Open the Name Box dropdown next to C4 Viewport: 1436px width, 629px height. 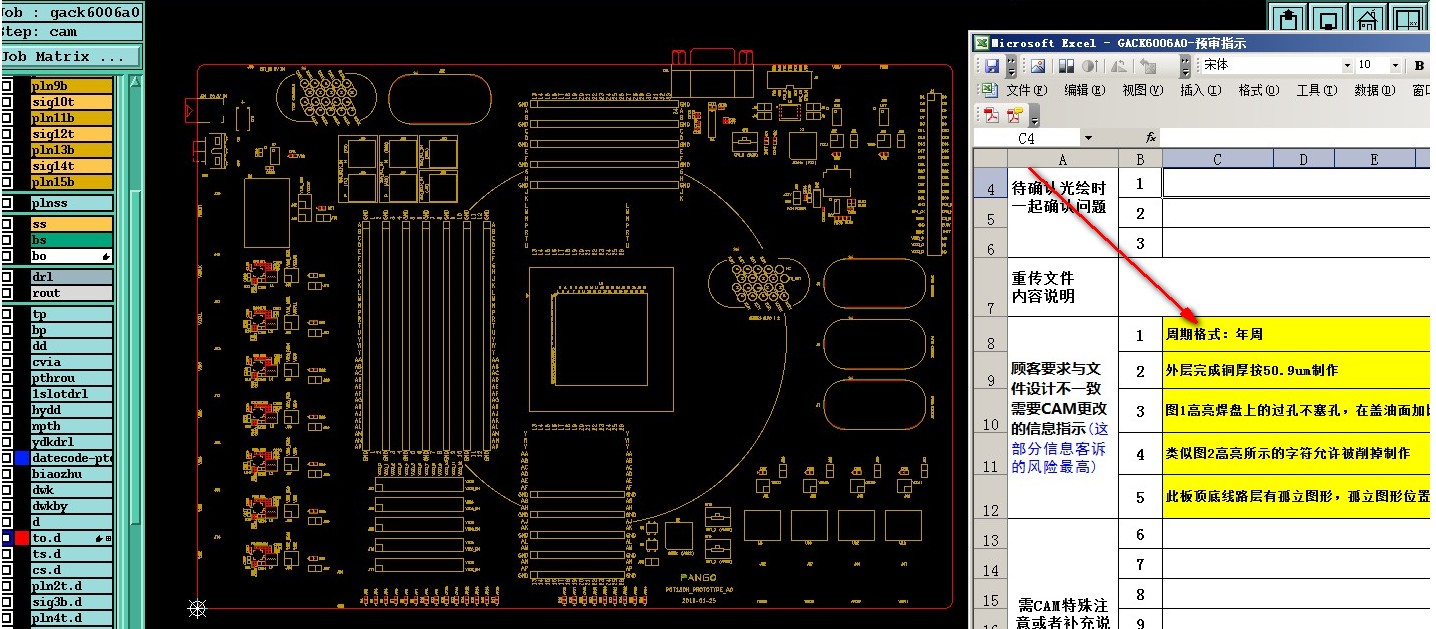click(1087, 138)
